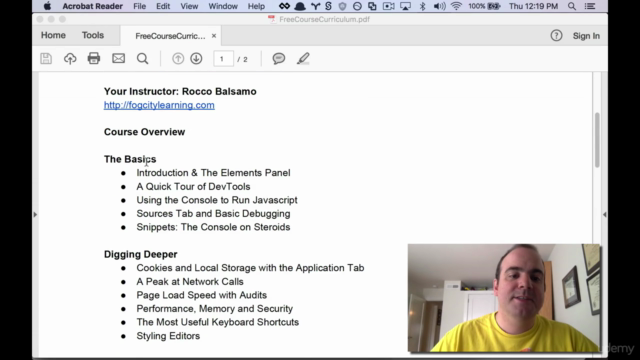The image size is (640, 360).
Task: Click the Sign In button
Action: point(586,36)
